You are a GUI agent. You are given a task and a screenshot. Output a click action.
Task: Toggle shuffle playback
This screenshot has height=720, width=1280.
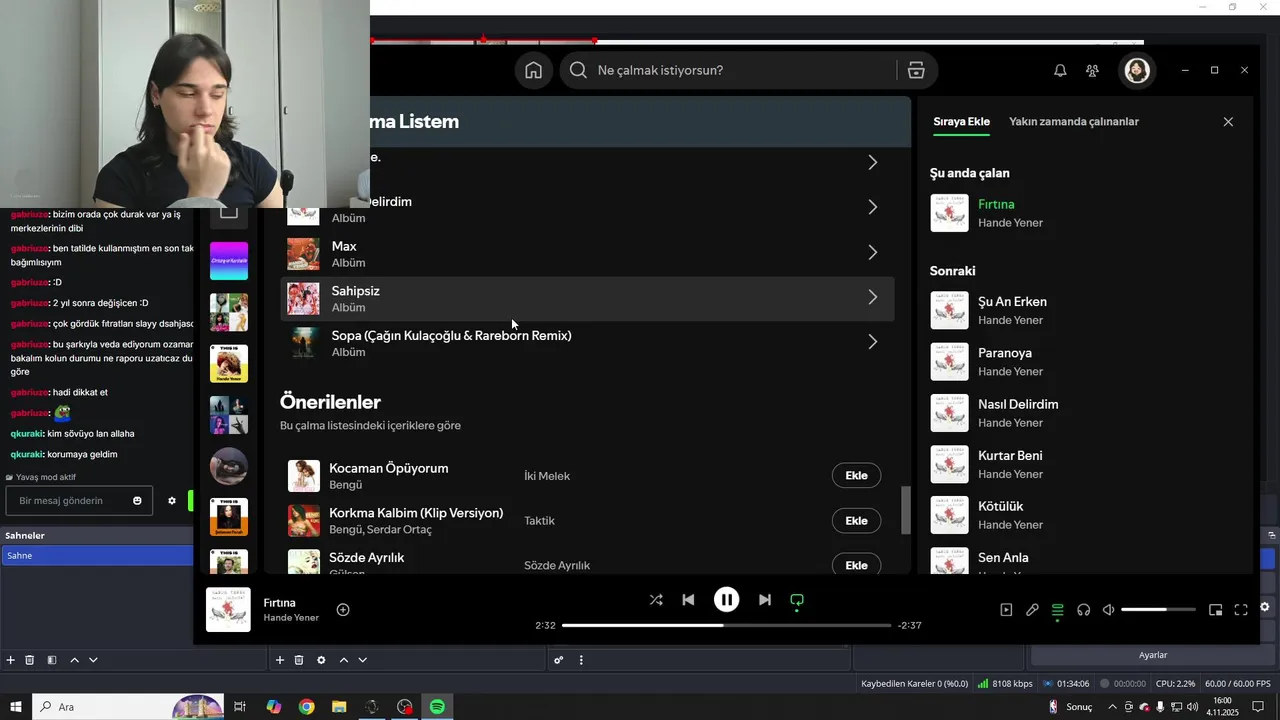(x=656, y=600)
